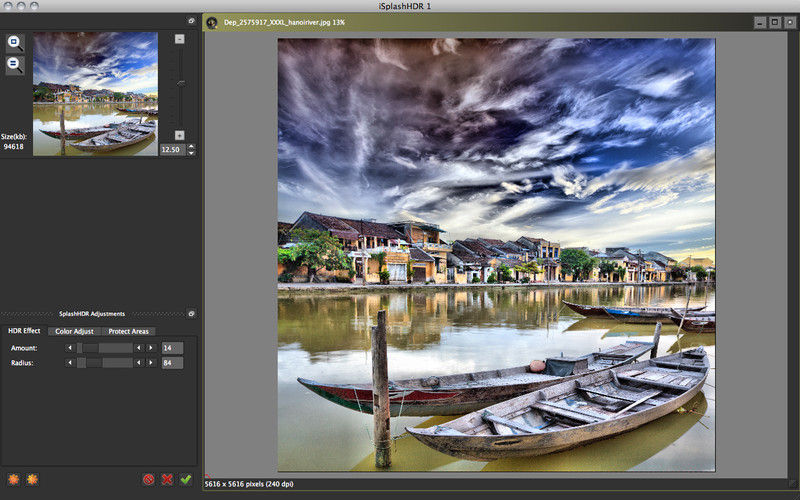Viewport: 800px width, 500px height.
Task: Click the green zoom button of iSplashHDR window
Action: (34, 6)
